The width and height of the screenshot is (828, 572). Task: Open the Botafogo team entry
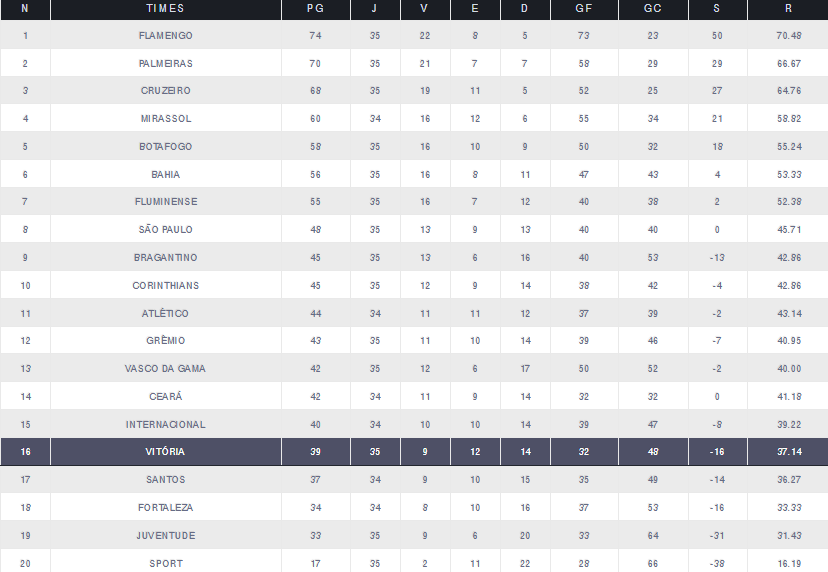166,147
